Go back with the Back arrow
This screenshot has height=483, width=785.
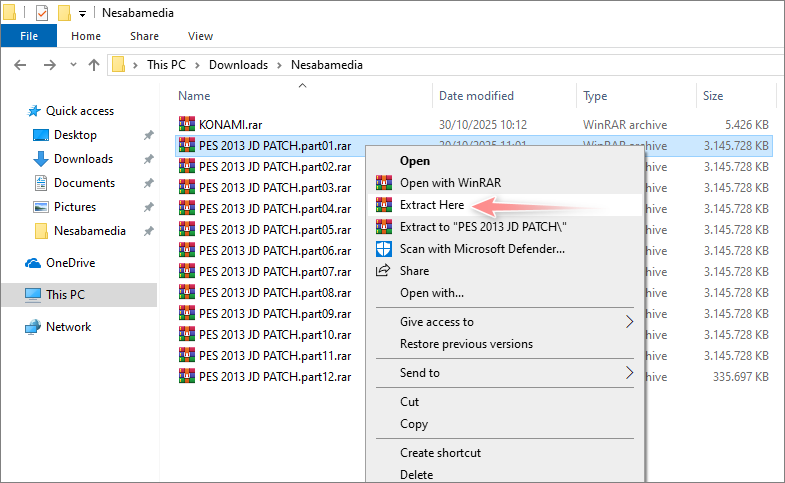tap(20, 65)
